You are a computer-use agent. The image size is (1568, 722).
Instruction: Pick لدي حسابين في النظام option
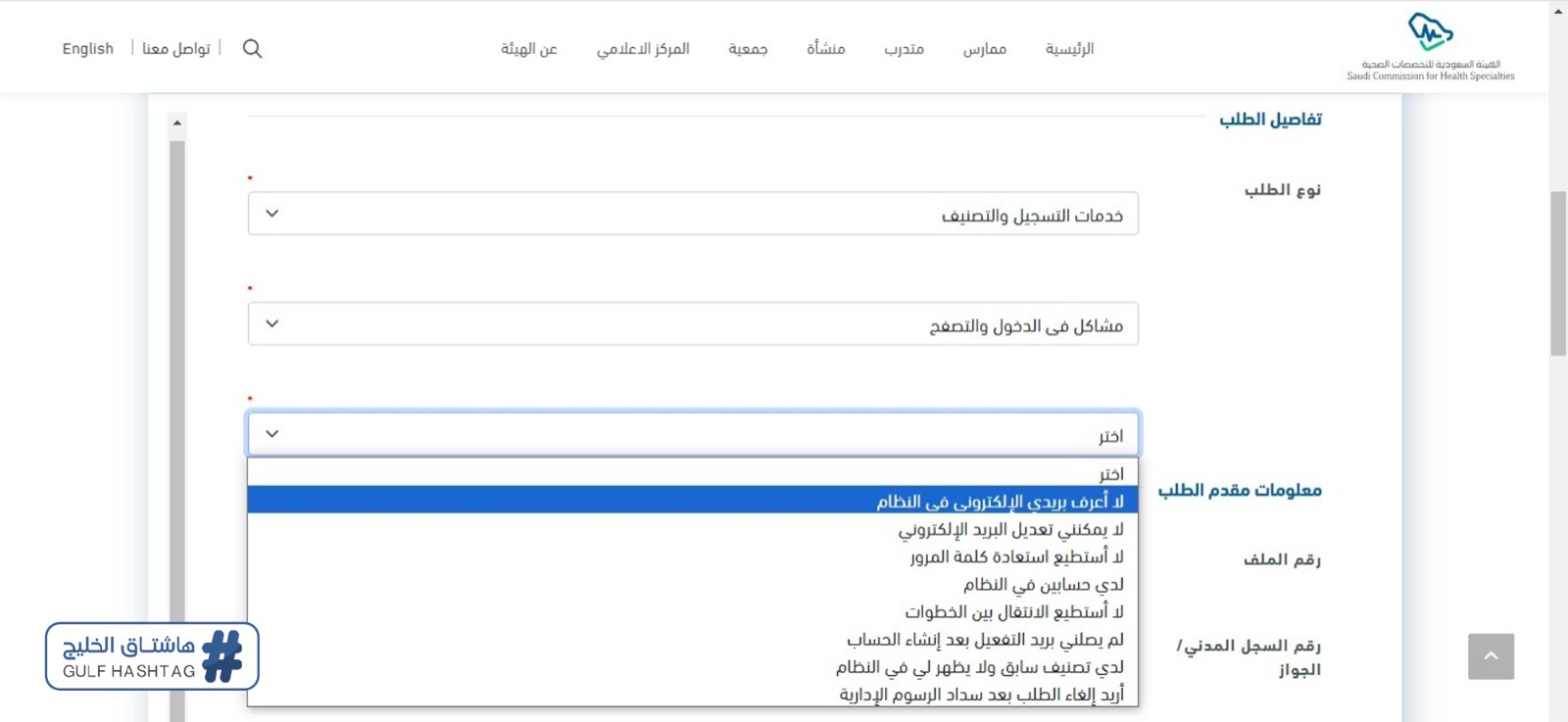point(1043,584)
